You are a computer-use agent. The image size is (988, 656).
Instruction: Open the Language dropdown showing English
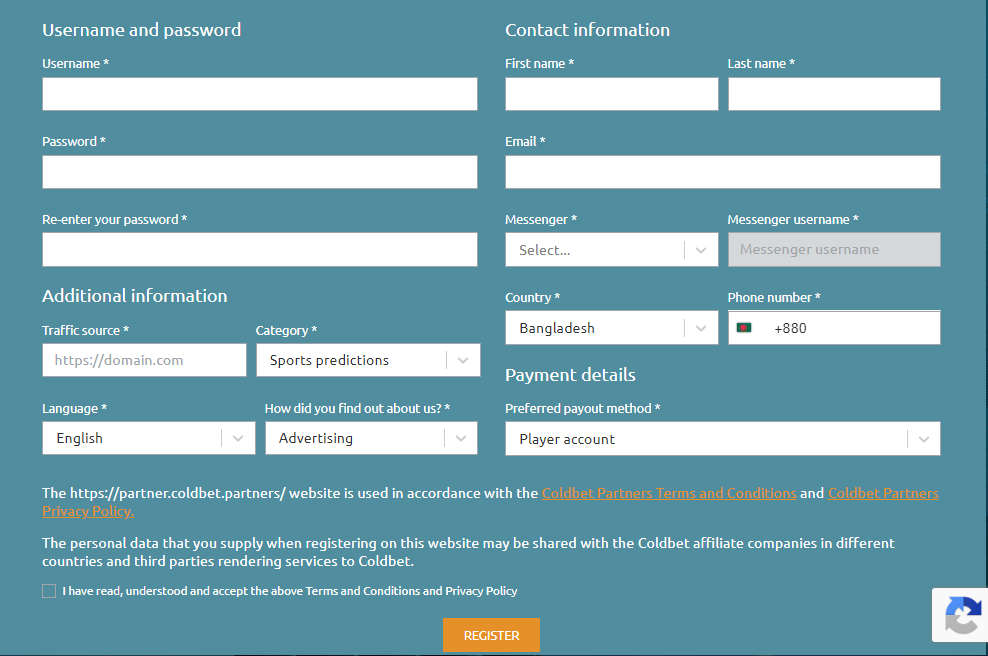coord(149,438)
